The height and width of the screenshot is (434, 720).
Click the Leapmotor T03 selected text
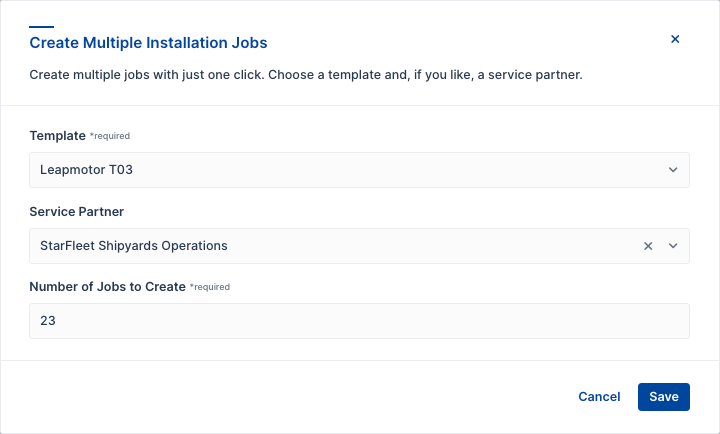pos(86,170)
